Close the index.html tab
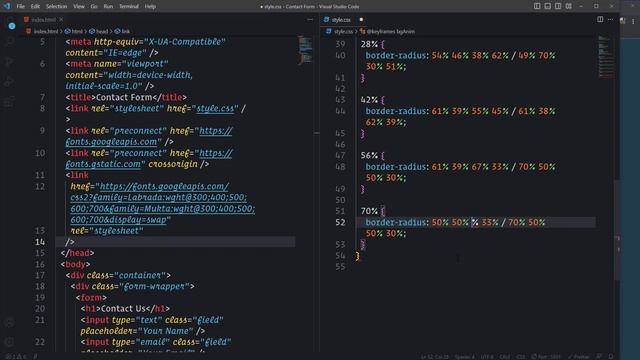Screen dimensions: 640x360 (61, 20)
